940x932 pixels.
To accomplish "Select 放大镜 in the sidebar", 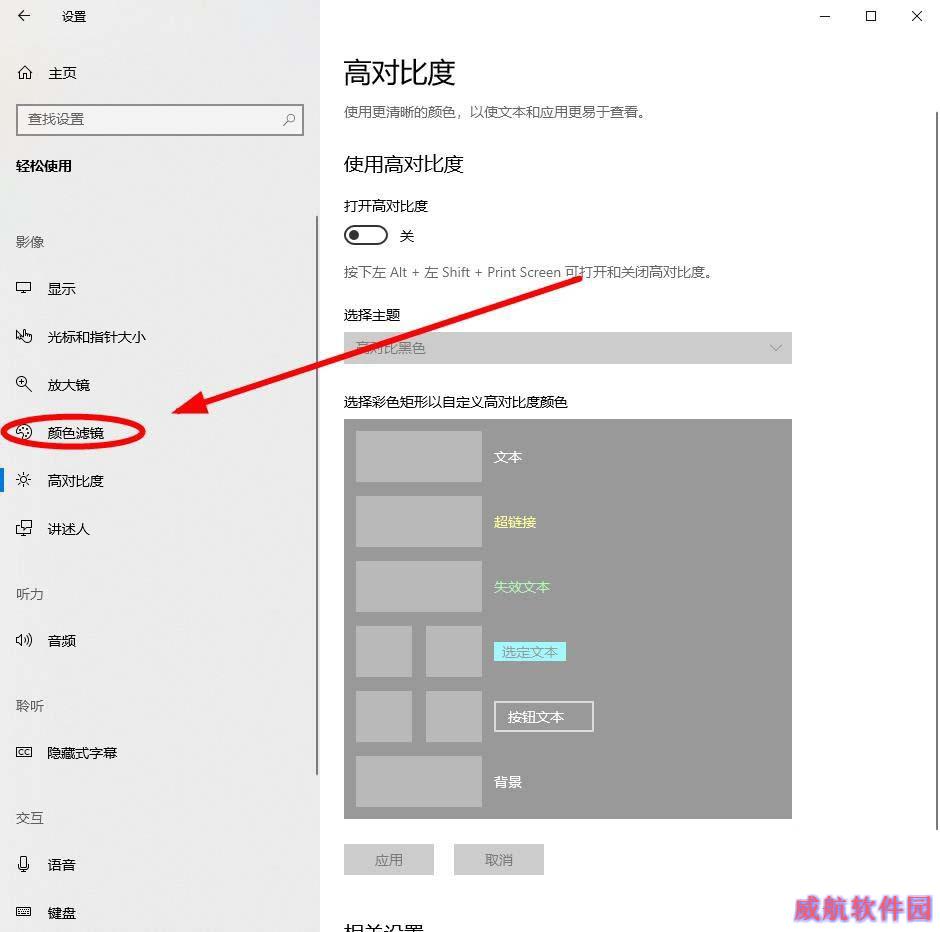I will coord(68,385).
